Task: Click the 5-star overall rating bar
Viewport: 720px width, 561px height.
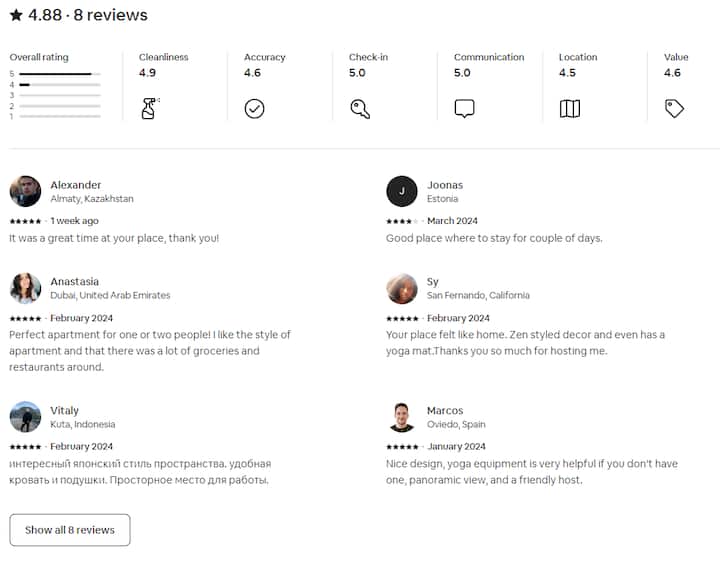Action: tap(60, 74)
